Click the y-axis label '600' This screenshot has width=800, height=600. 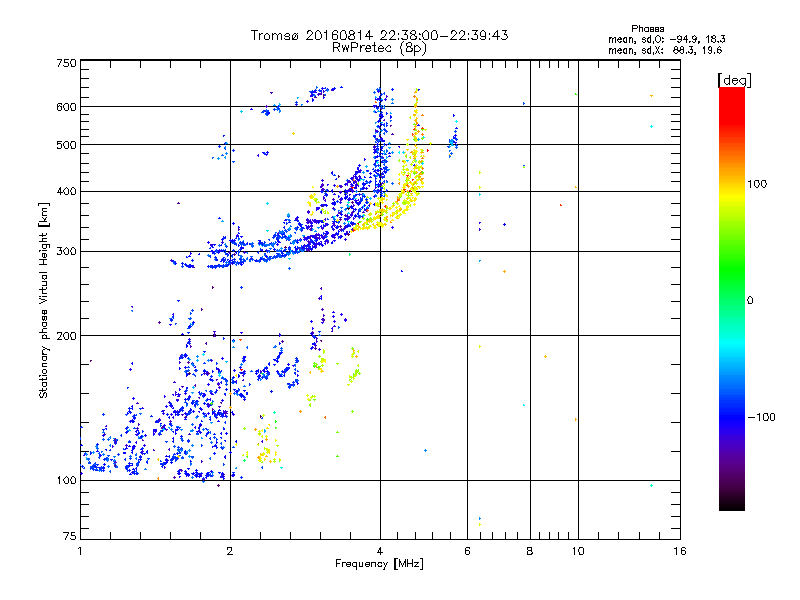(66, 107)
